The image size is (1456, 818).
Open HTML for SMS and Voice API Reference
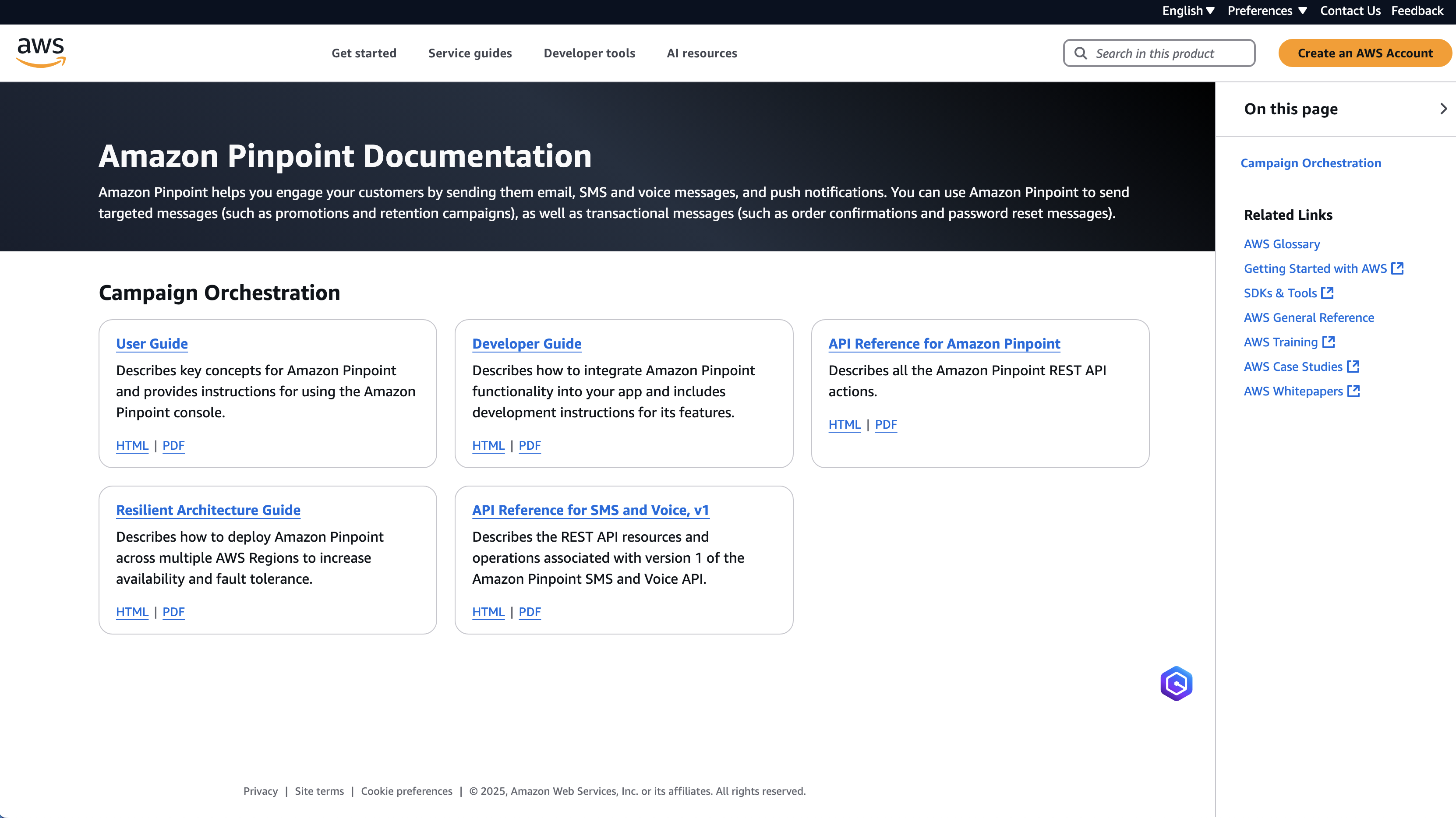click(x=488, y=612)
